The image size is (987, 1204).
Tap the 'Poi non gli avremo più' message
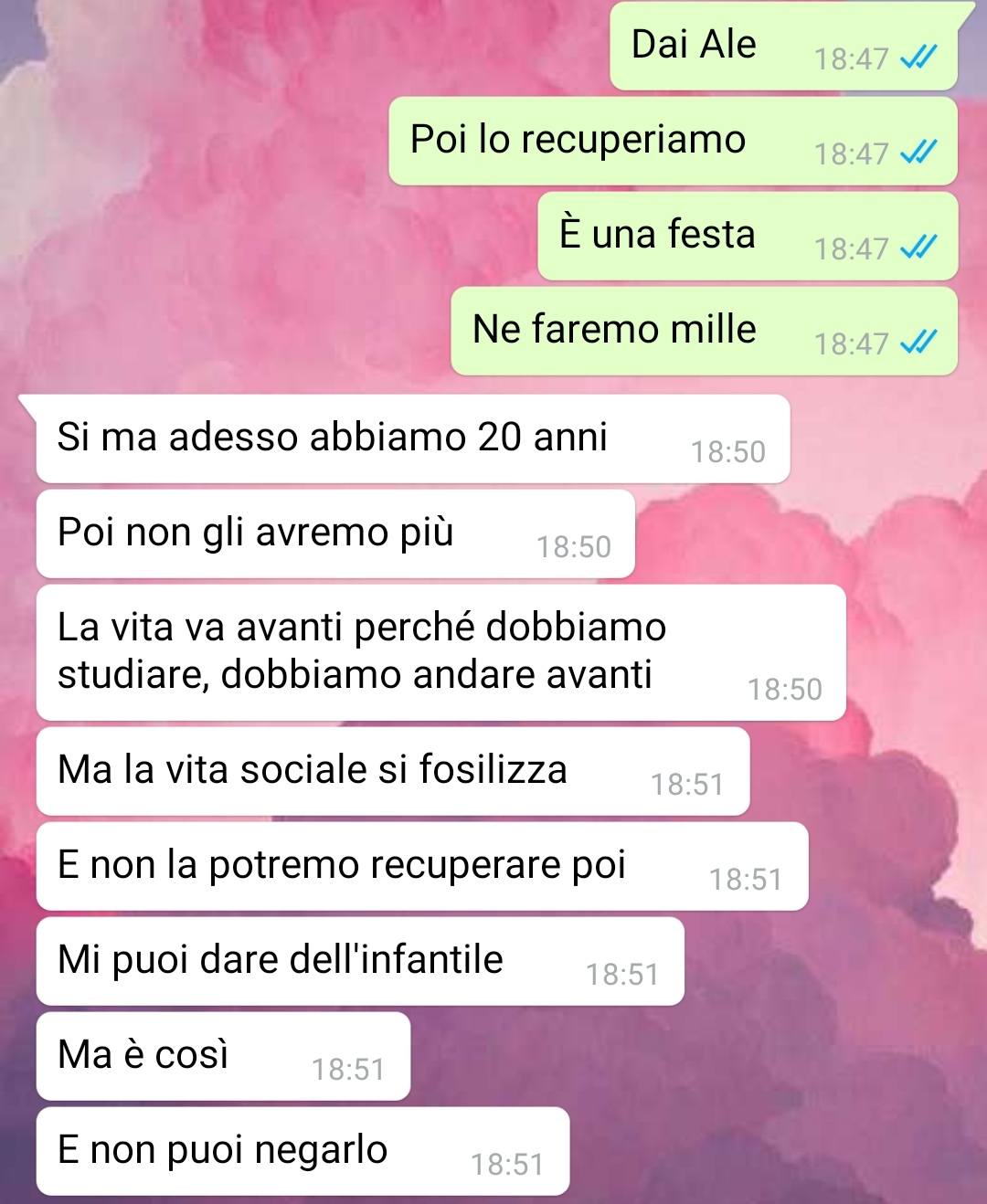coord(335,533)
